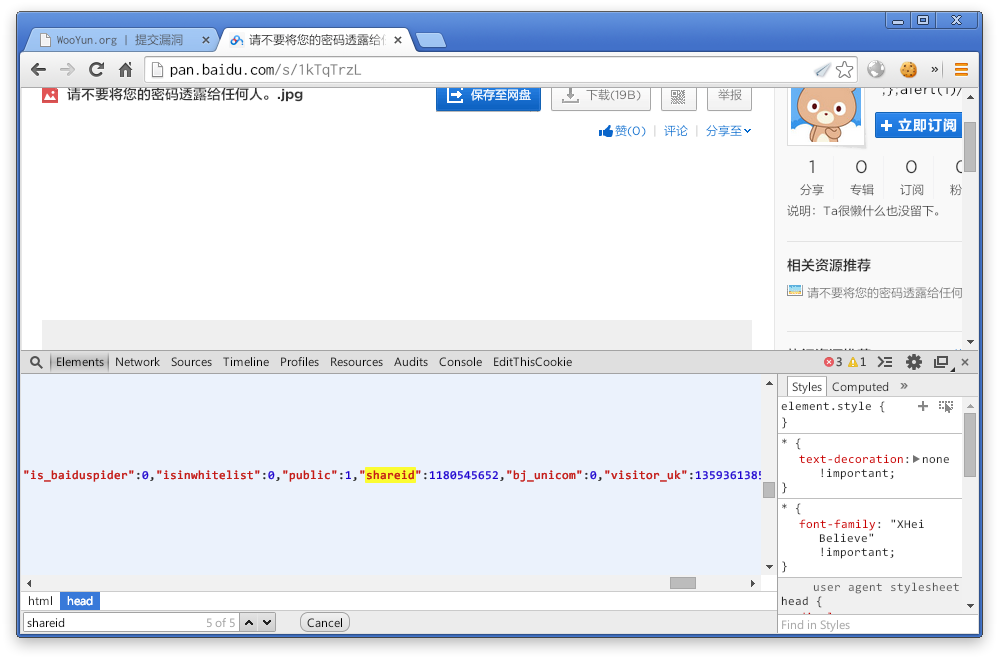Open DevTools settings gear
999x659 pixels.
(914, 362)
